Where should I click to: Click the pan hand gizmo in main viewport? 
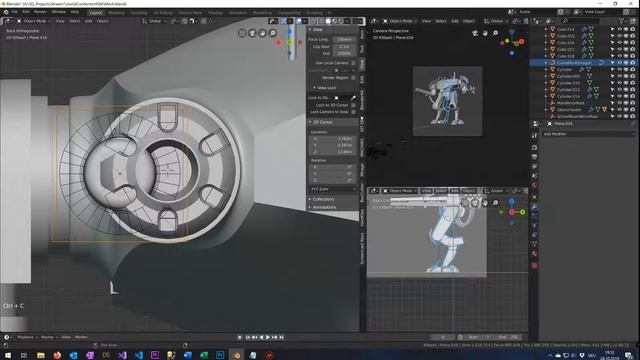coord(262,33)
